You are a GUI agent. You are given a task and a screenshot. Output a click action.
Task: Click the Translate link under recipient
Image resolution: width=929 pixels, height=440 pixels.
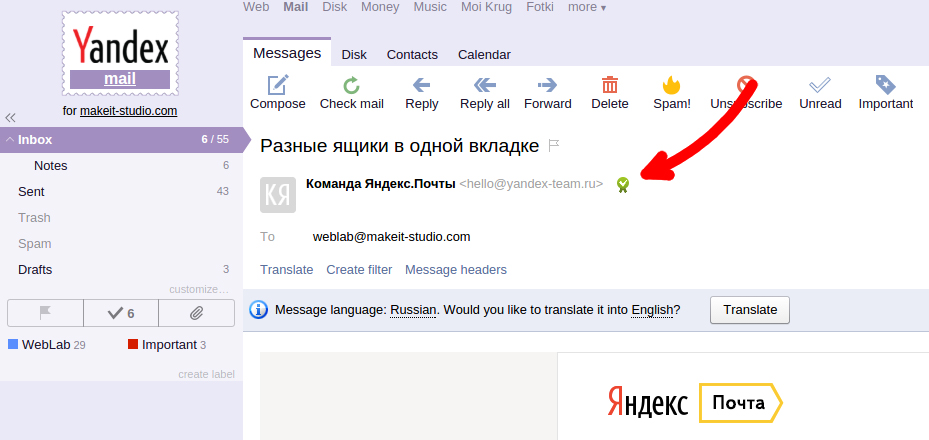click(286, 270)
